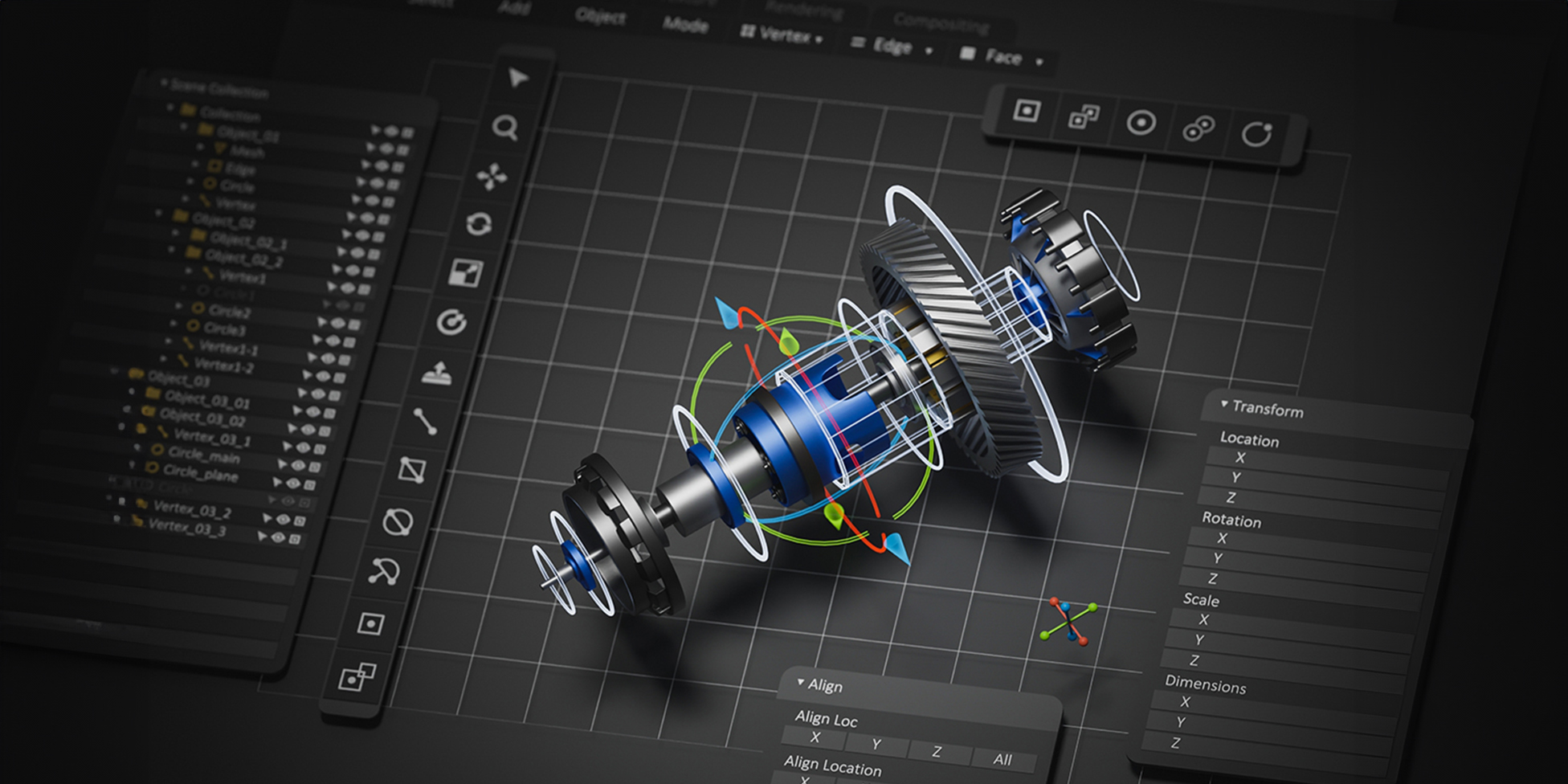This screenshot has width=1568, height=784.
Task: Collapse the Transform panel
Action: click(x=1224, y=404)
